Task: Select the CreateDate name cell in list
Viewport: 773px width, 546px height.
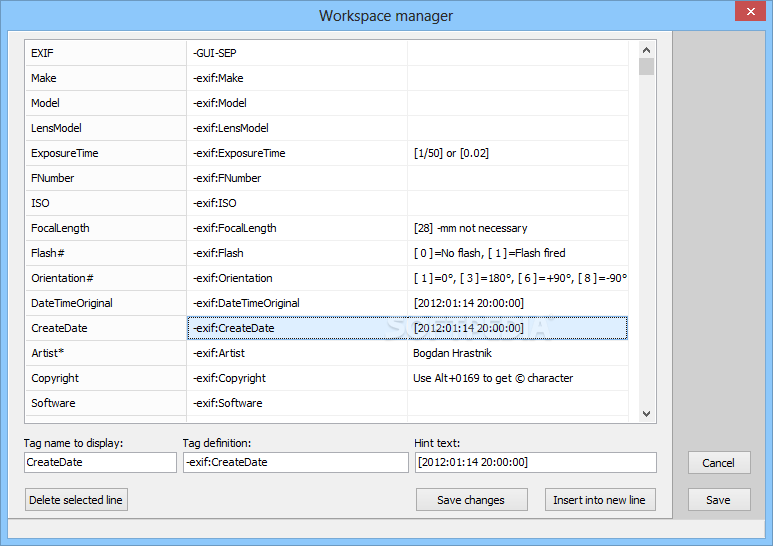Action: pyautogui.click(x=105, y=328)
